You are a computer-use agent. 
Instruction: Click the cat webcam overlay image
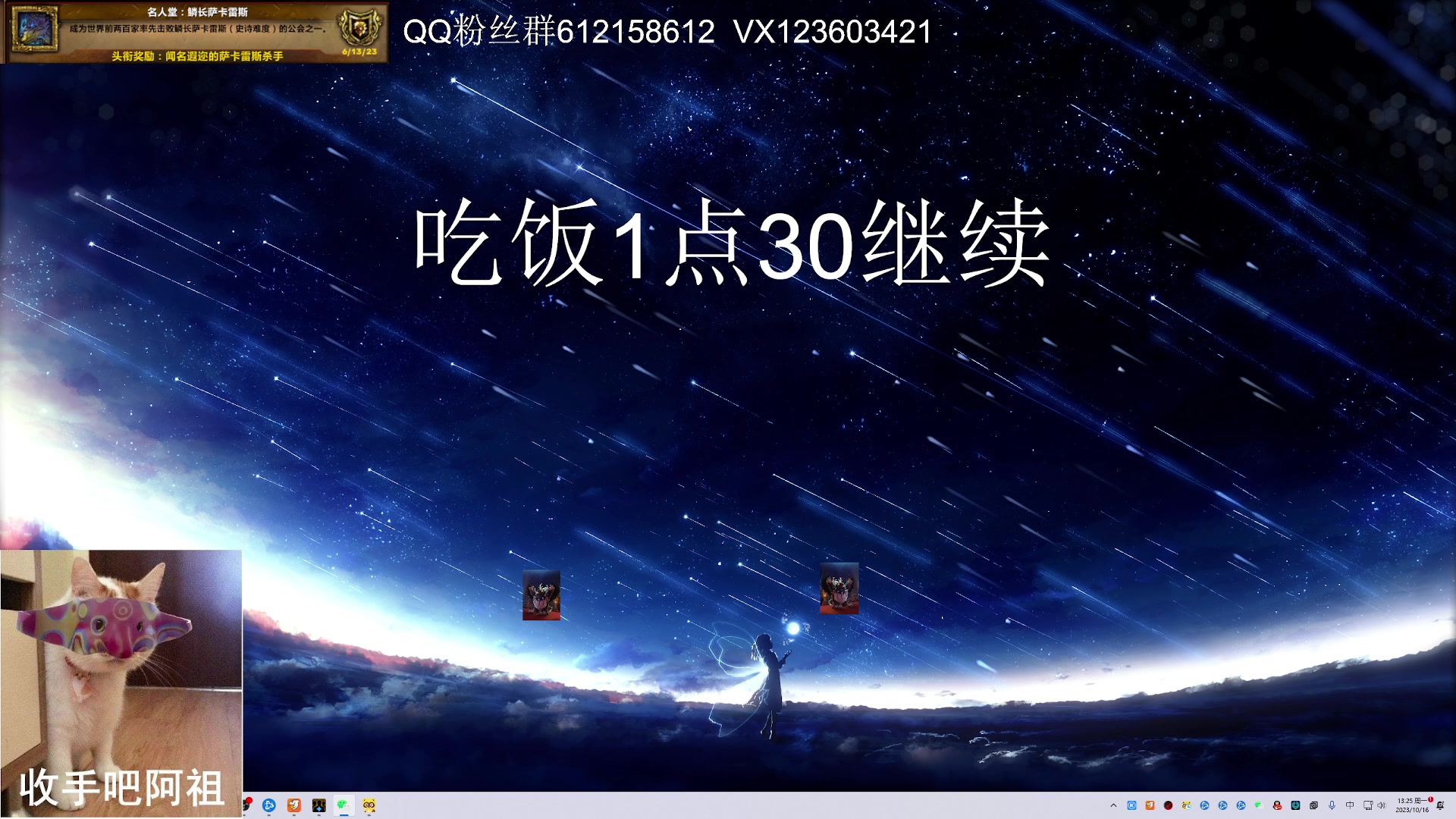121,682
